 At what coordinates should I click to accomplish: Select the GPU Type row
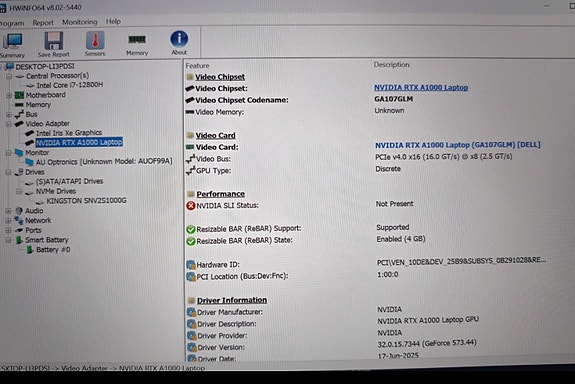click(213, 171)
